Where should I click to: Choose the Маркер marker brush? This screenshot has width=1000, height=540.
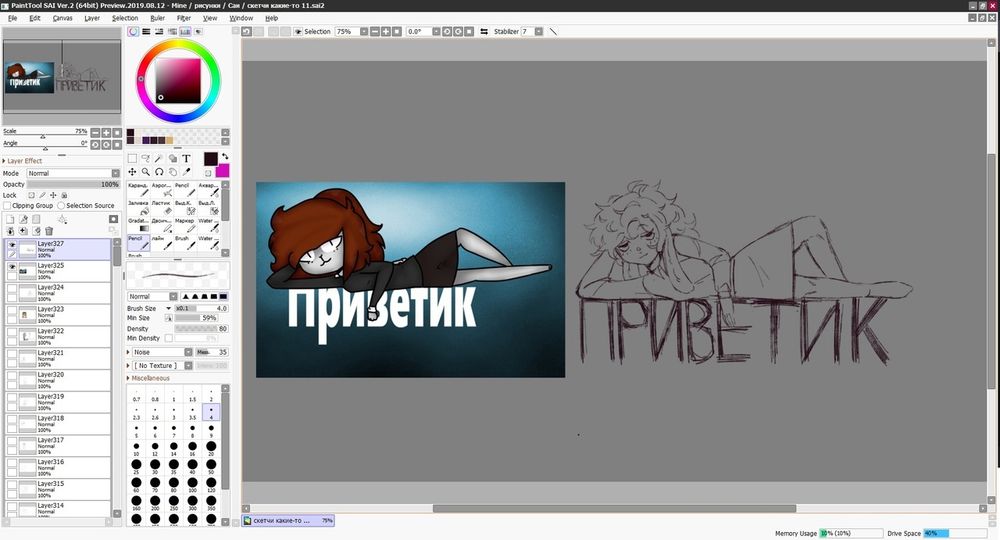184,225
